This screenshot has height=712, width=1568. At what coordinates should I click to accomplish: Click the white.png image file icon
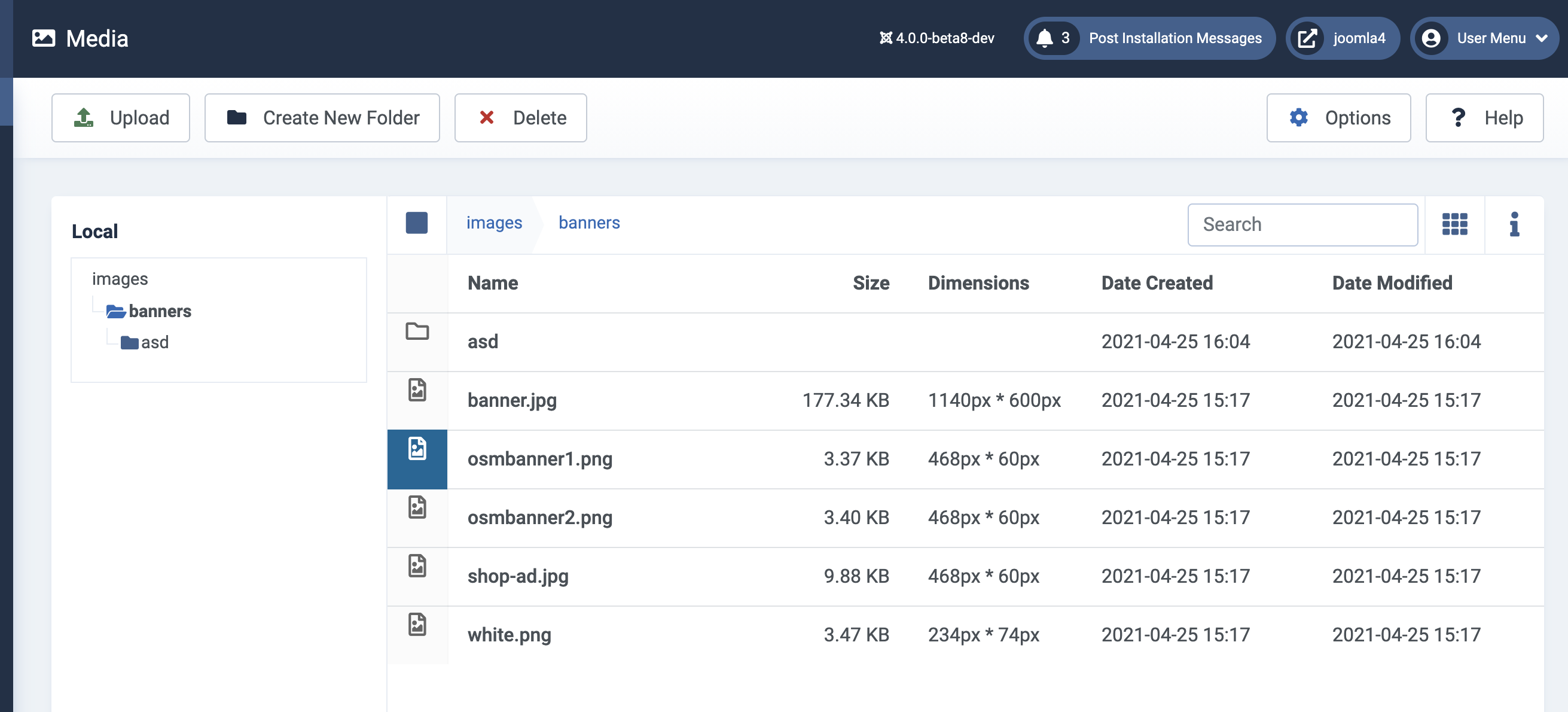pyautogui.click(x=417, y=624)
